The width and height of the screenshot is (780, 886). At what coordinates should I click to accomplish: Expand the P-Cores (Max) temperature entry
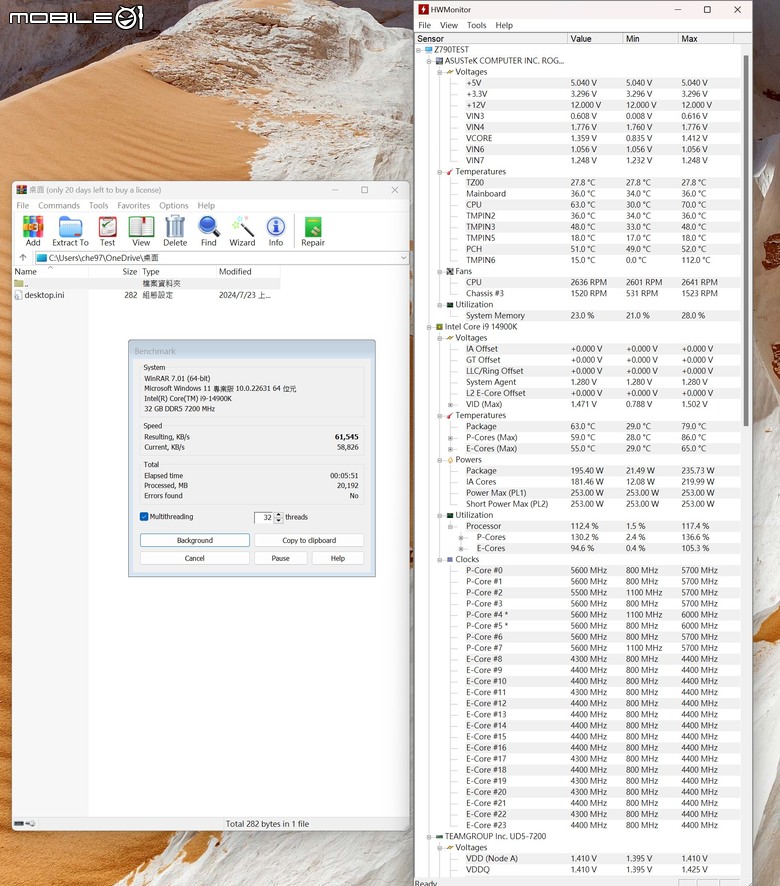click(450, 438)
